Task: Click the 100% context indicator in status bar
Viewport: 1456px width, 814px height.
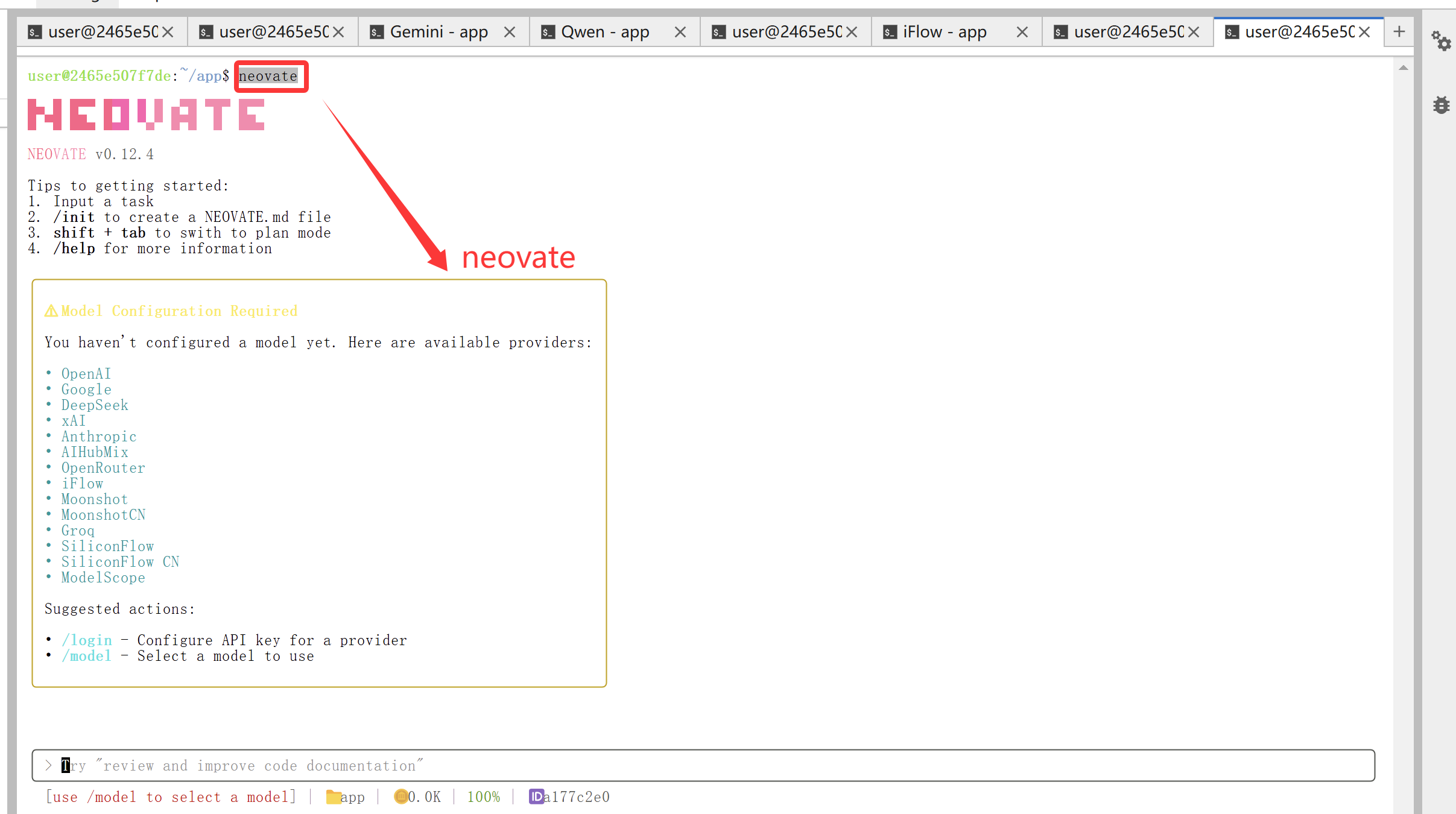Action: click(484, 797)
